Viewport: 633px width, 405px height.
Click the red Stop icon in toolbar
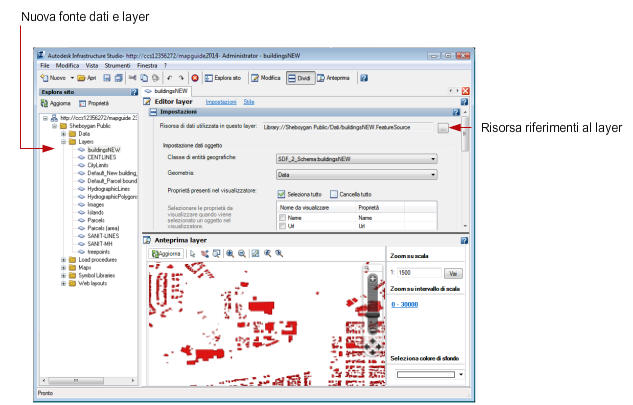click(195, 78)
